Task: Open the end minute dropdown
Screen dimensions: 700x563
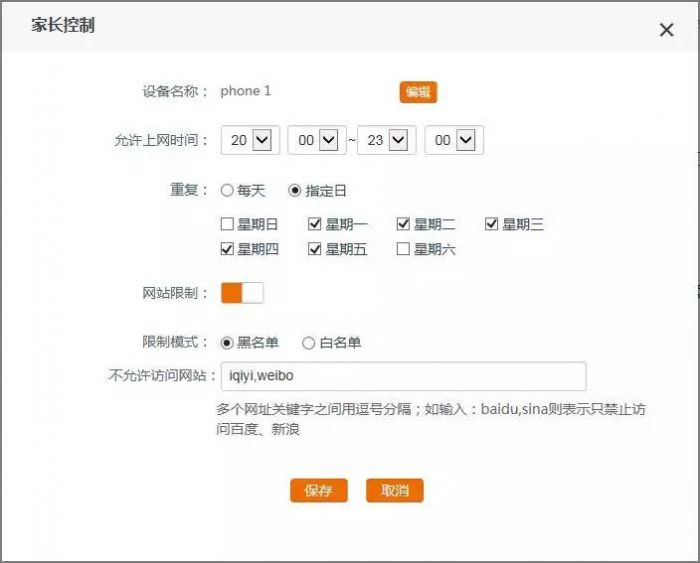Action: pyautogui.click(x=453, y=141)
